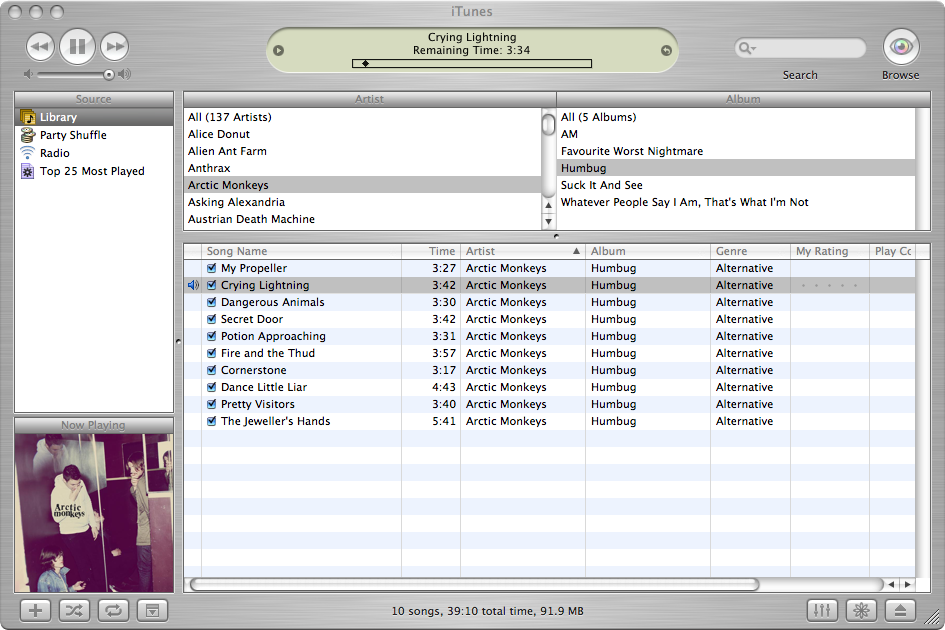Add playlist with the plus button

click(36, 611)
